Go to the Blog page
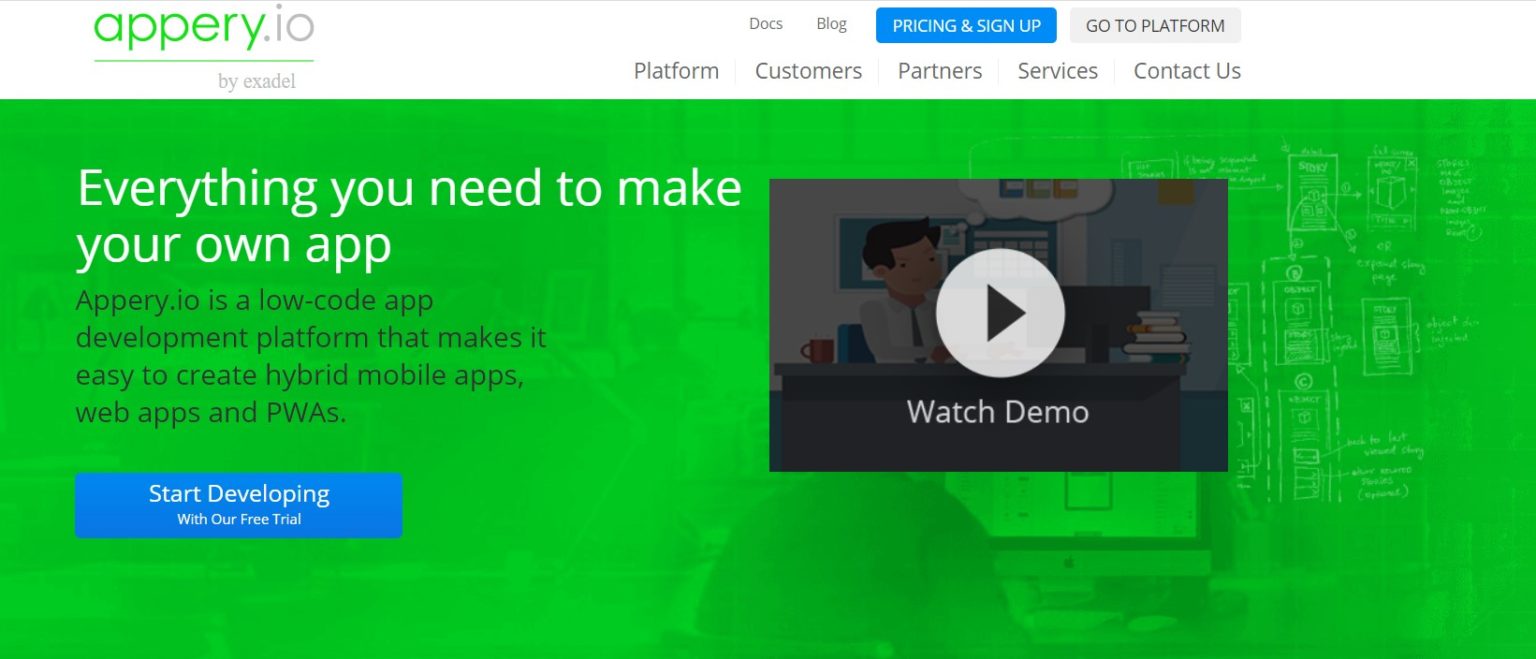 [831, 24]
